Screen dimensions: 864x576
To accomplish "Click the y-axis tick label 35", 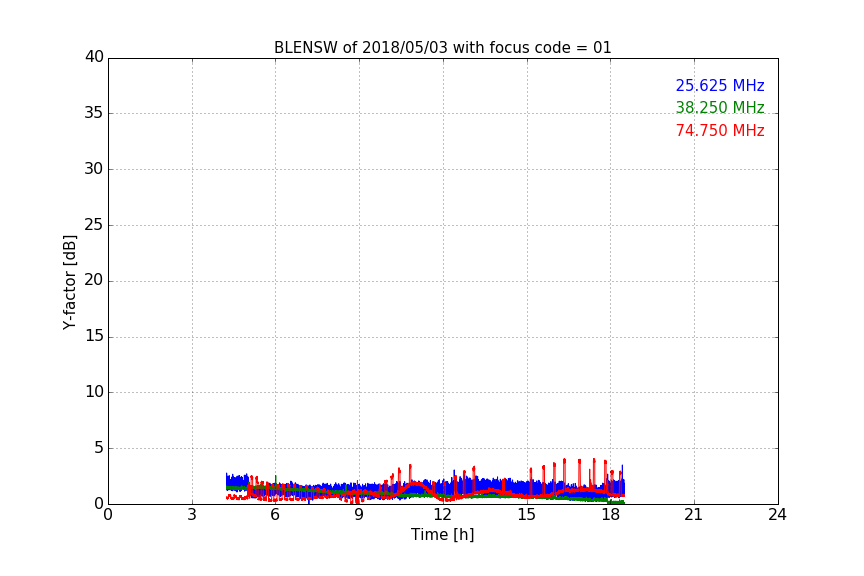I will [94, 113].
